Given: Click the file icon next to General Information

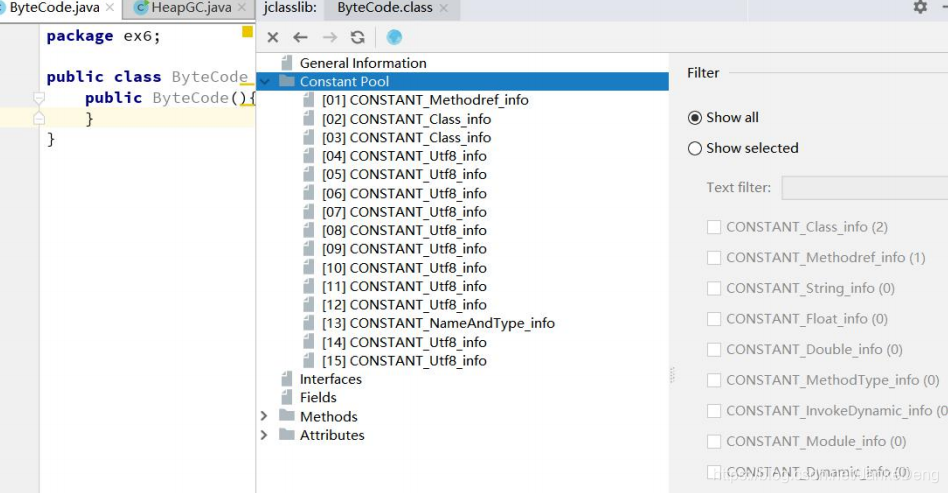Looking at the screenshot, I should point(287,62).
